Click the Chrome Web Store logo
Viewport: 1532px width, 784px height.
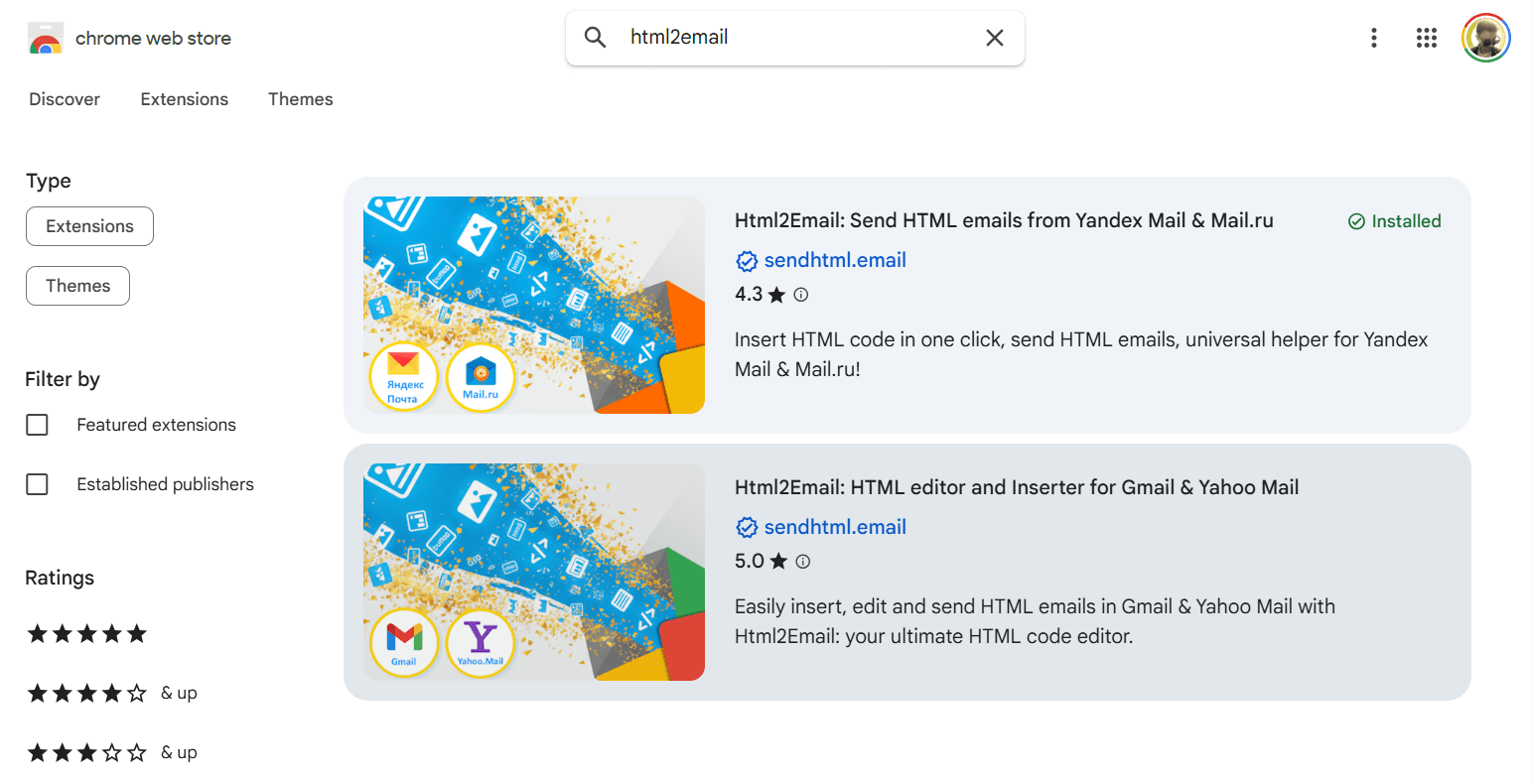(x=46, y=37)
